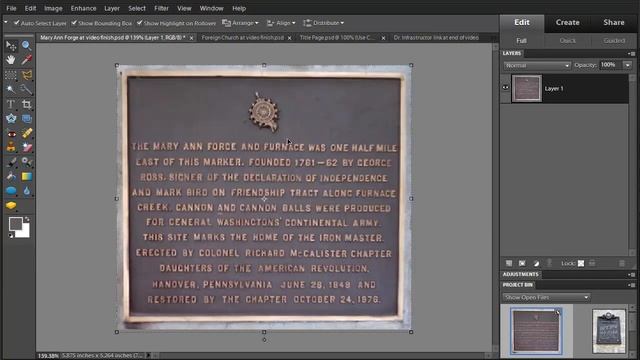Select the Red Eye Removal tool
This screenshot has height=360, width=640.
point(11,133)
